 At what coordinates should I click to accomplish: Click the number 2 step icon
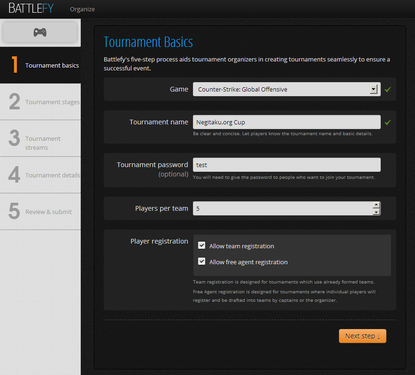(14, 101)
